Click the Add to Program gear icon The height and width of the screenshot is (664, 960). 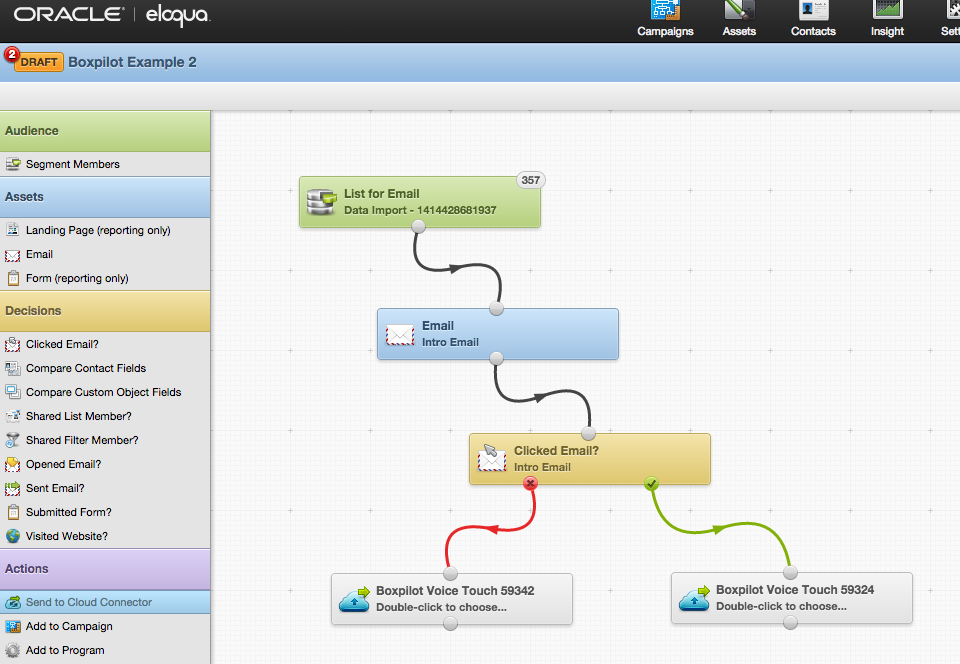[13, 651]
